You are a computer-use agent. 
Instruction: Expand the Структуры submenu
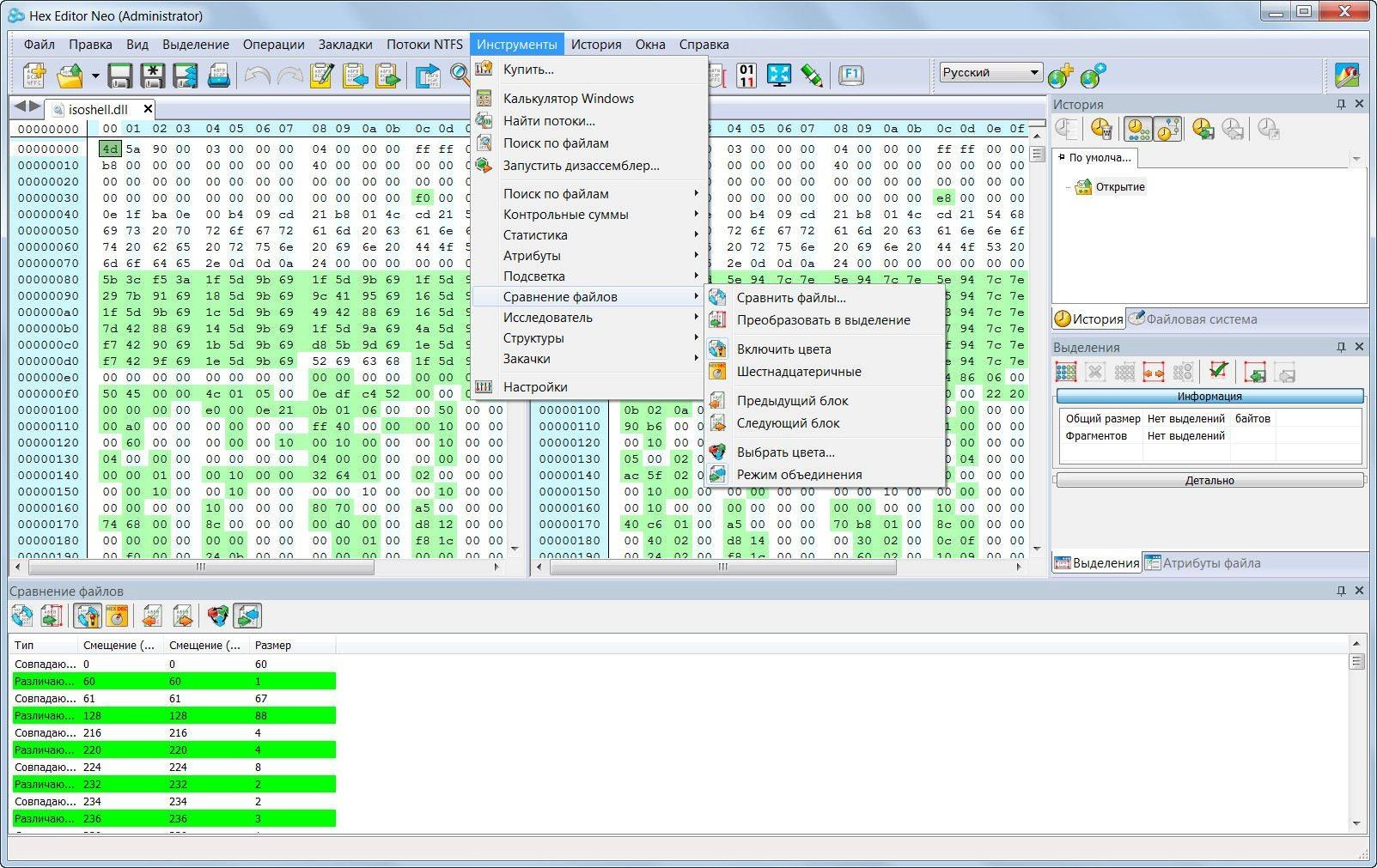[588, 338]
